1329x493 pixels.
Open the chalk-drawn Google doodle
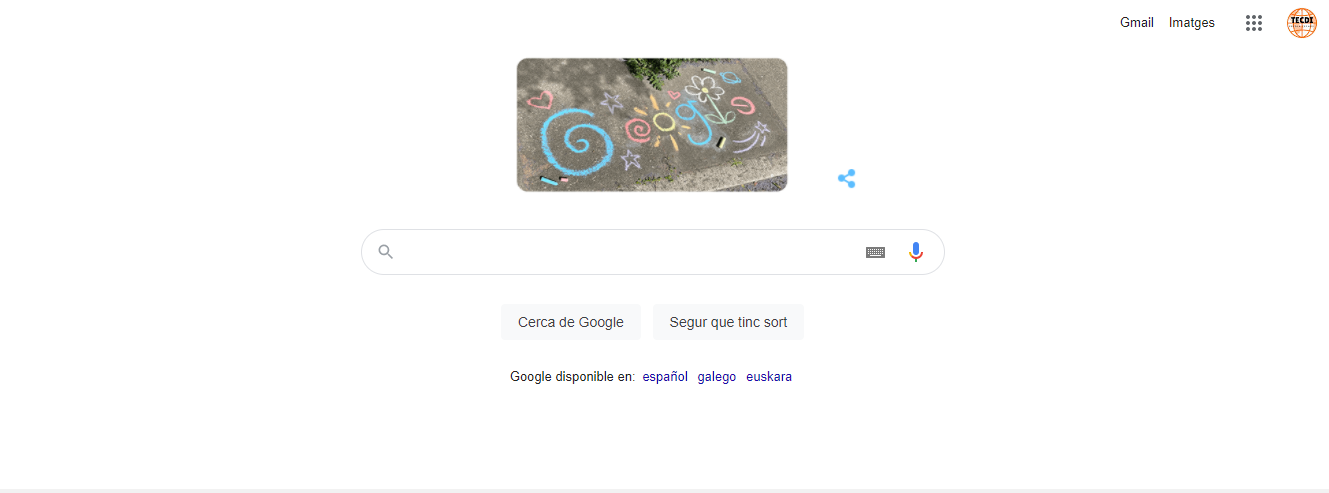point(652,125)
